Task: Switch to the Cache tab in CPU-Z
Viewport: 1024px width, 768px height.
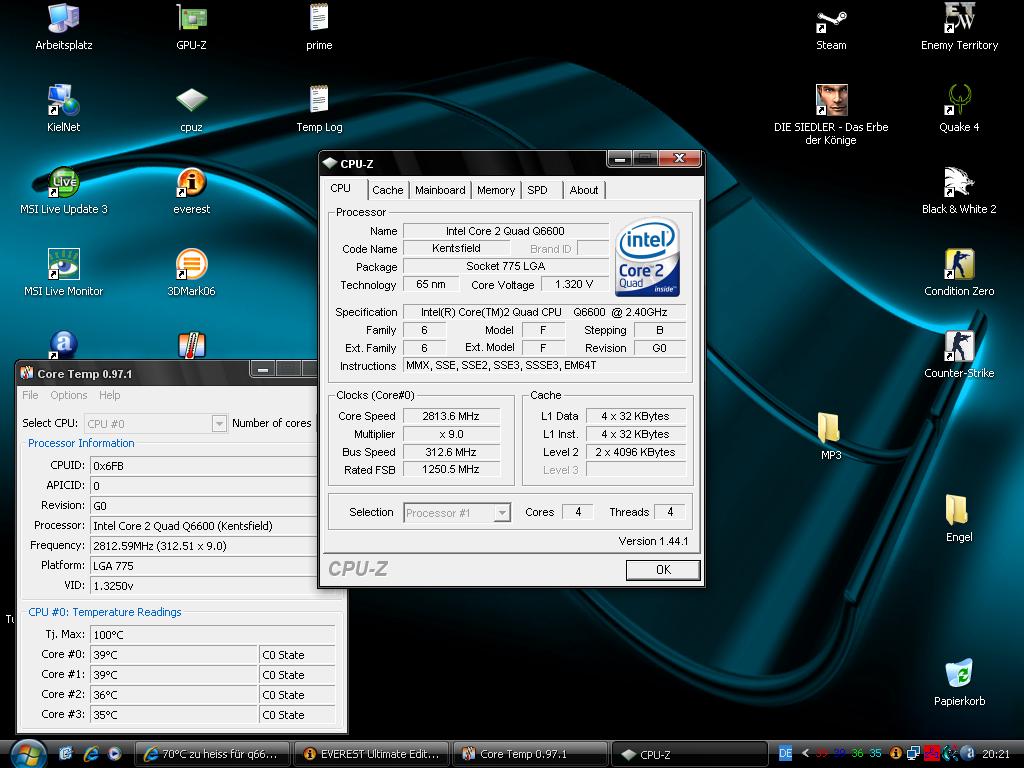Action: pos(387,190)
